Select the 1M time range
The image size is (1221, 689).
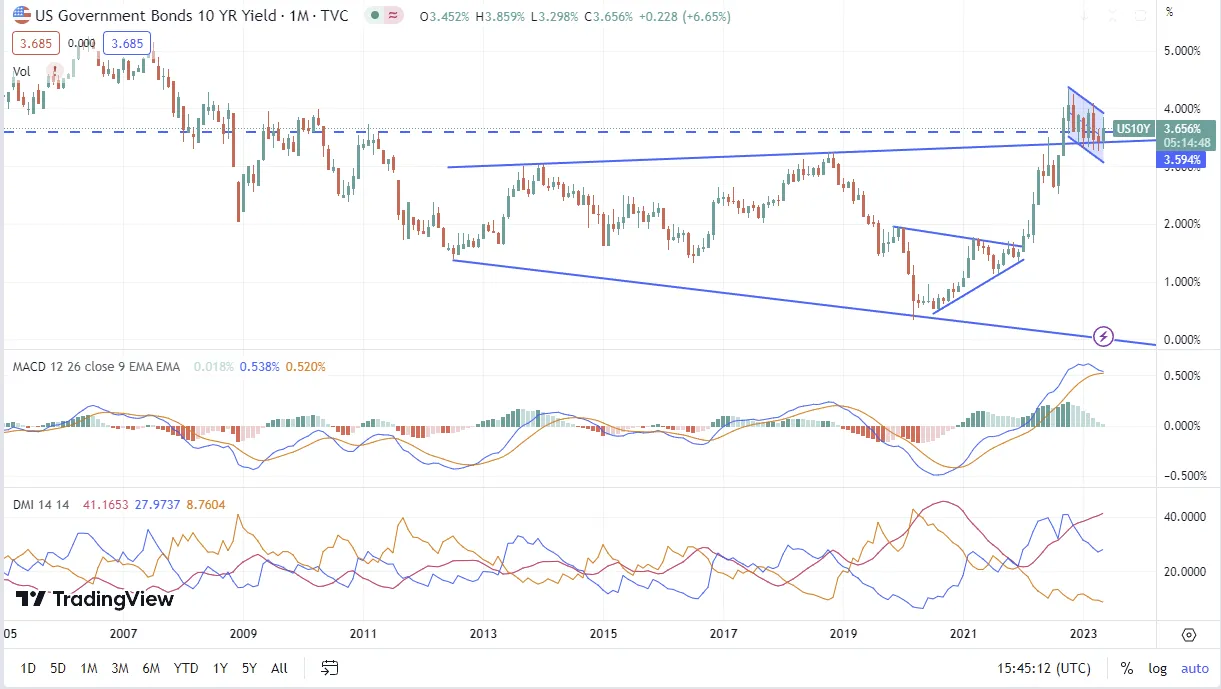89,668
